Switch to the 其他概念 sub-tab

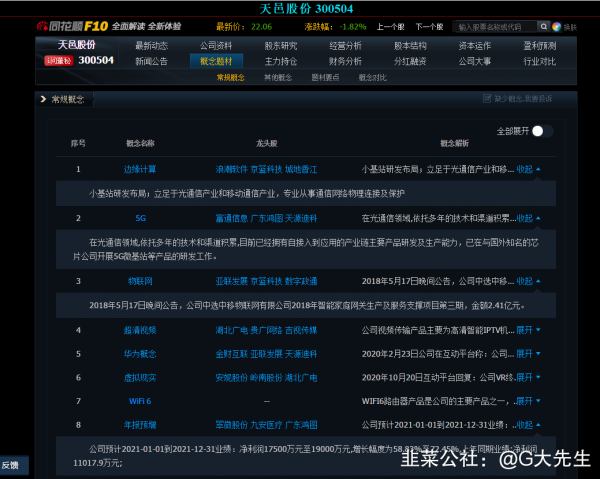(278, 78)
